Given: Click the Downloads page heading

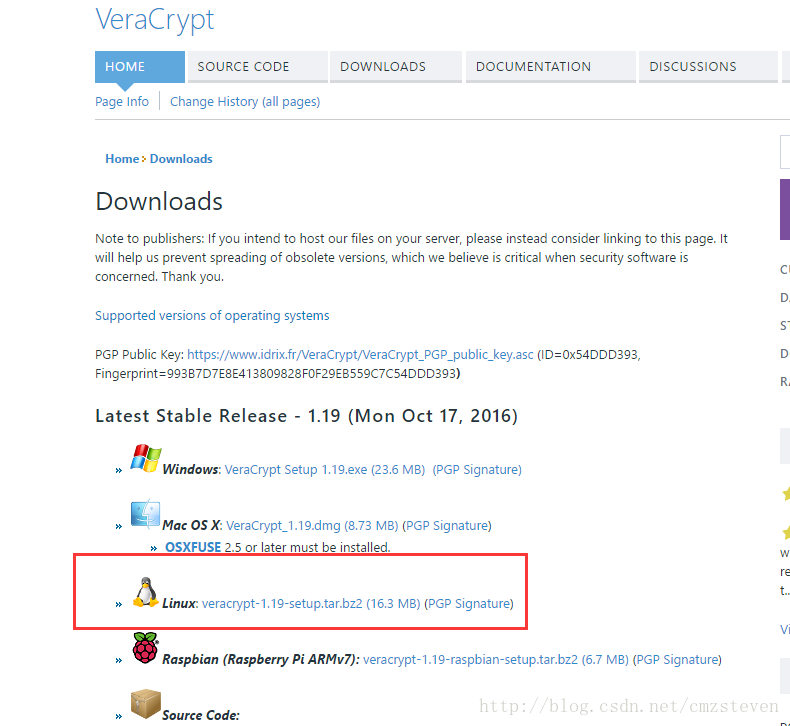Looking at the screenshot, I should tap(159, 202).
